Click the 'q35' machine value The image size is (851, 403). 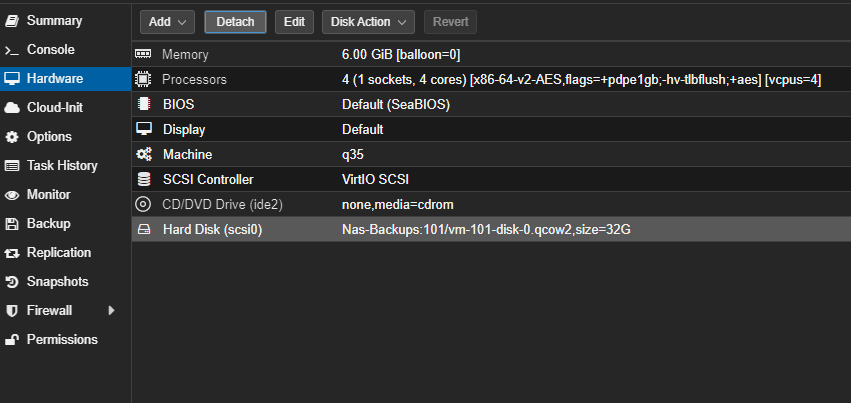pos(353,155)
